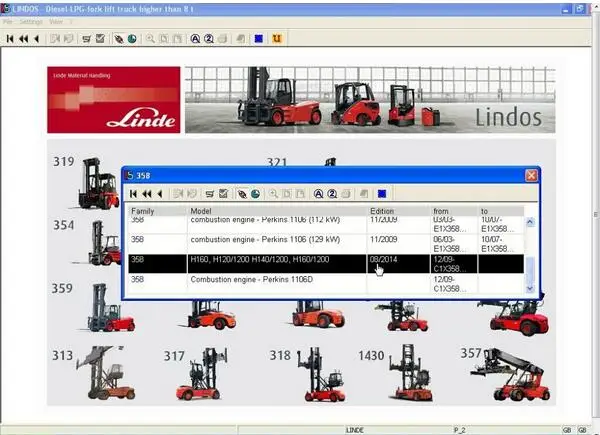
Task: Click the checklist icon in main toolbar
Action: coord(100,39)
